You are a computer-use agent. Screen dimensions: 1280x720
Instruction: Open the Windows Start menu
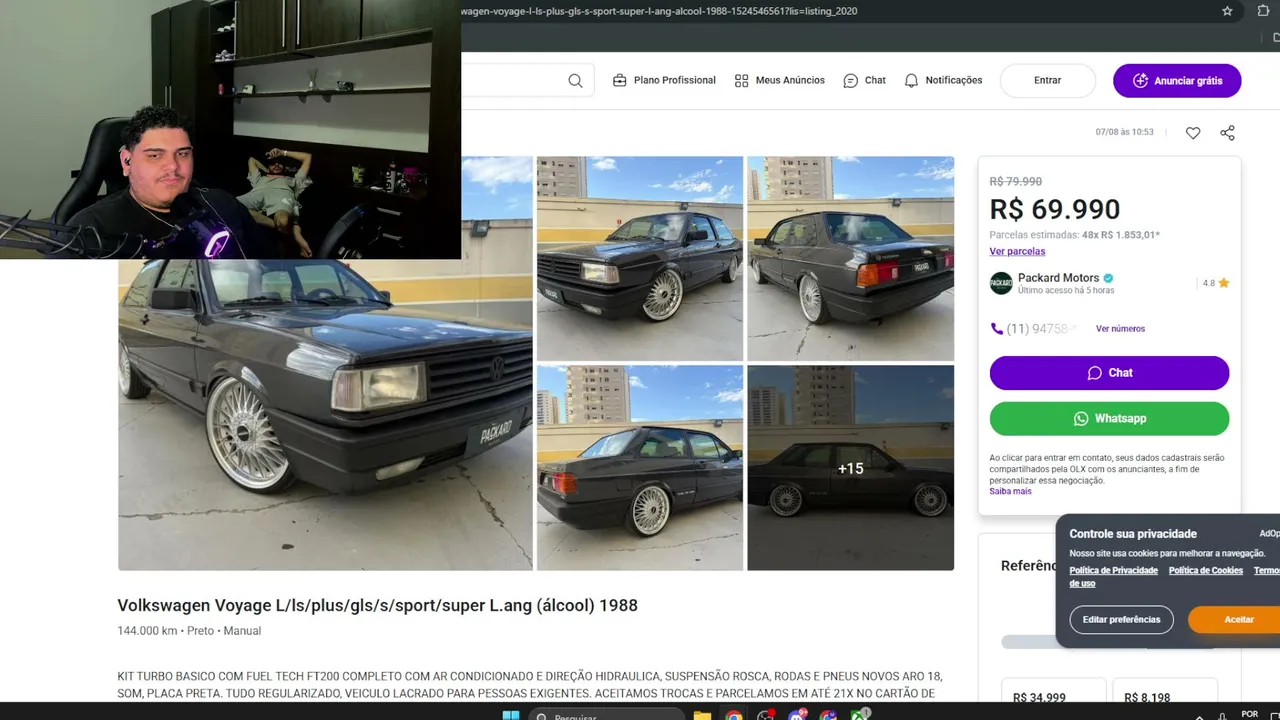point(510,714)
